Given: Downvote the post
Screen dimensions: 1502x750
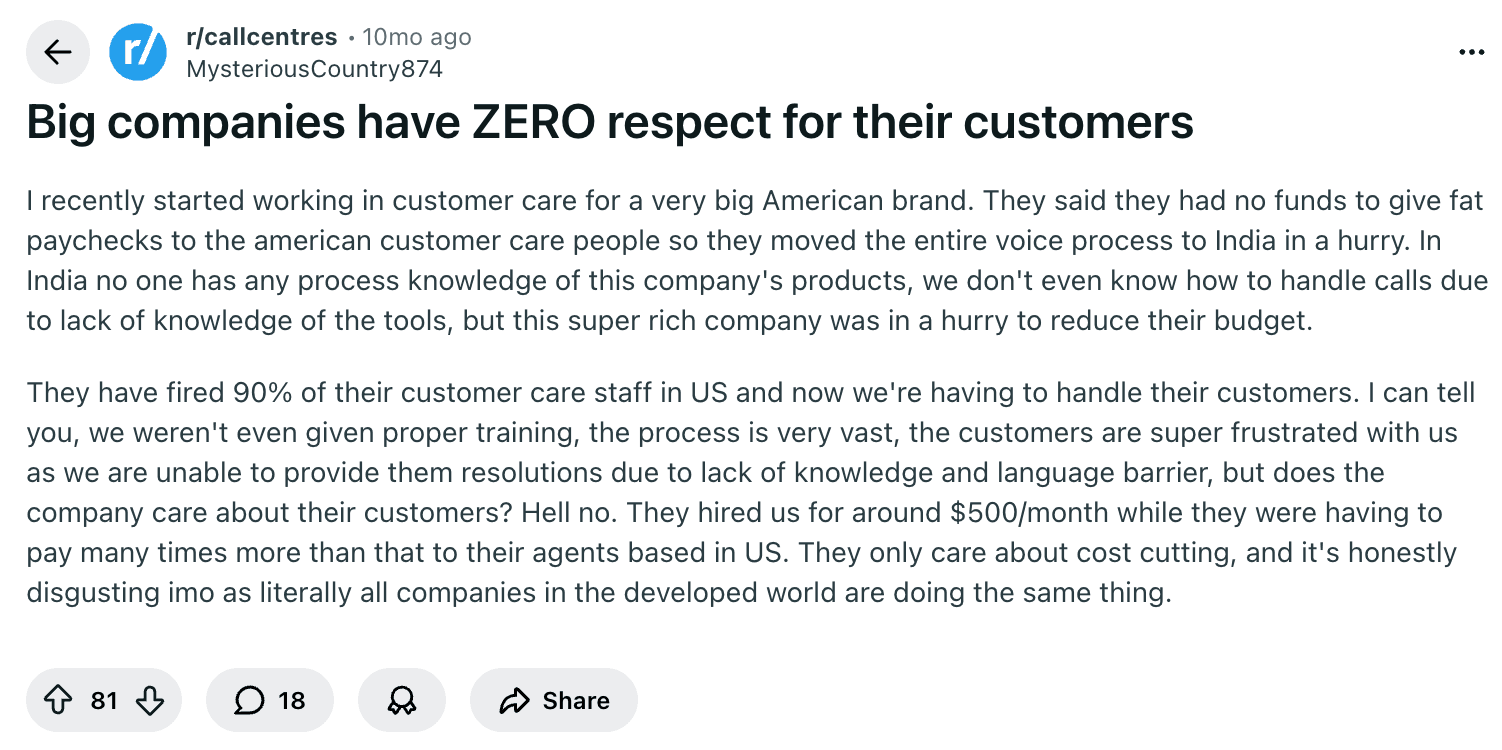Looking at the screenshot, I should click(x=149, y=701).
